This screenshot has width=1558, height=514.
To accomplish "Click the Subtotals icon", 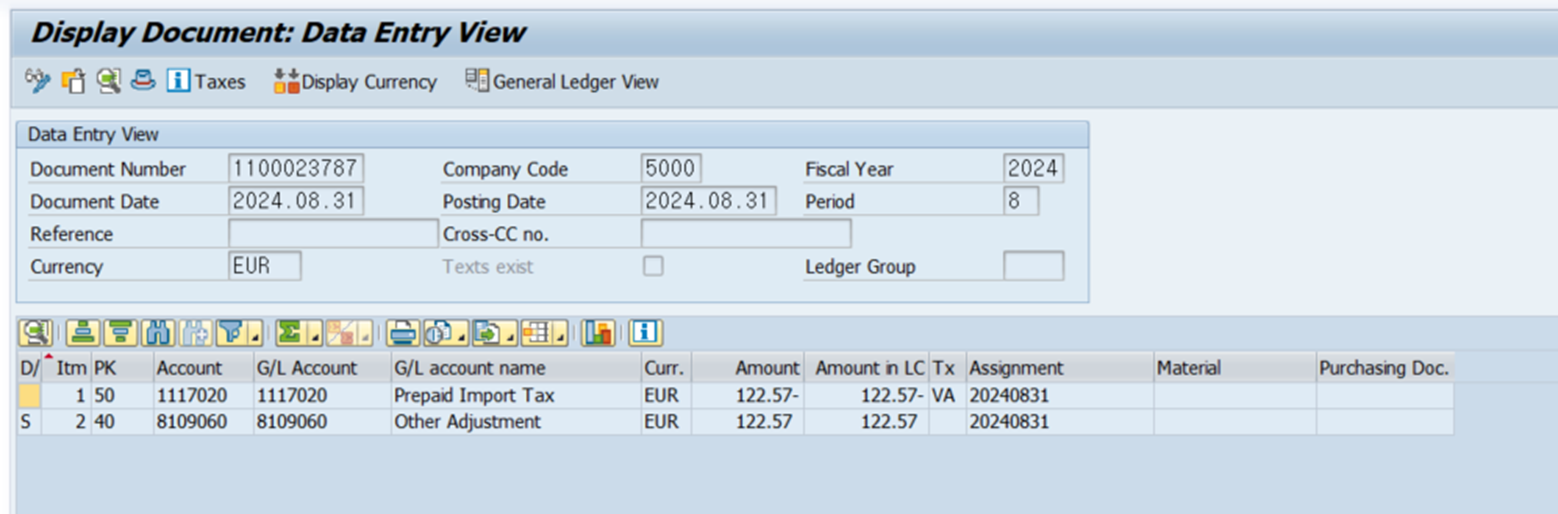I will pos(343,332).
